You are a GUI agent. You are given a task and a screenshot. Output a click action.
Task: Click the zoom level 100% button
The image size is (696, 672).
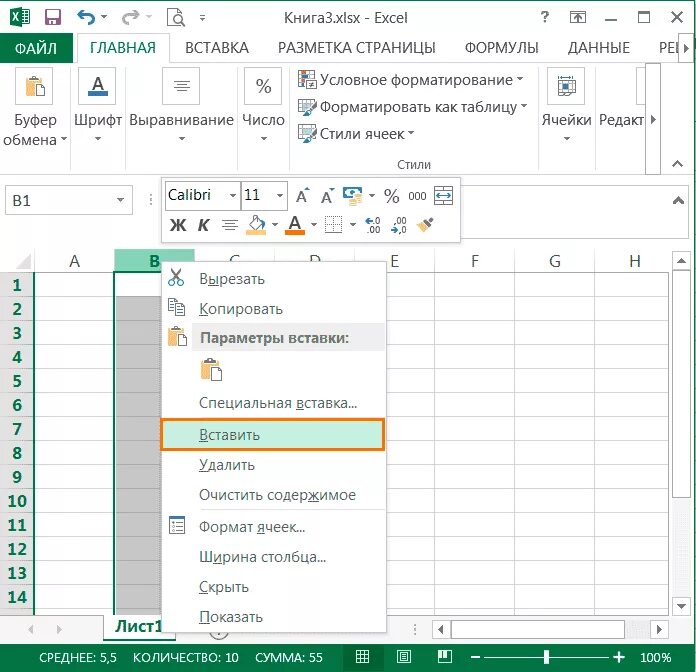point(655,657)
